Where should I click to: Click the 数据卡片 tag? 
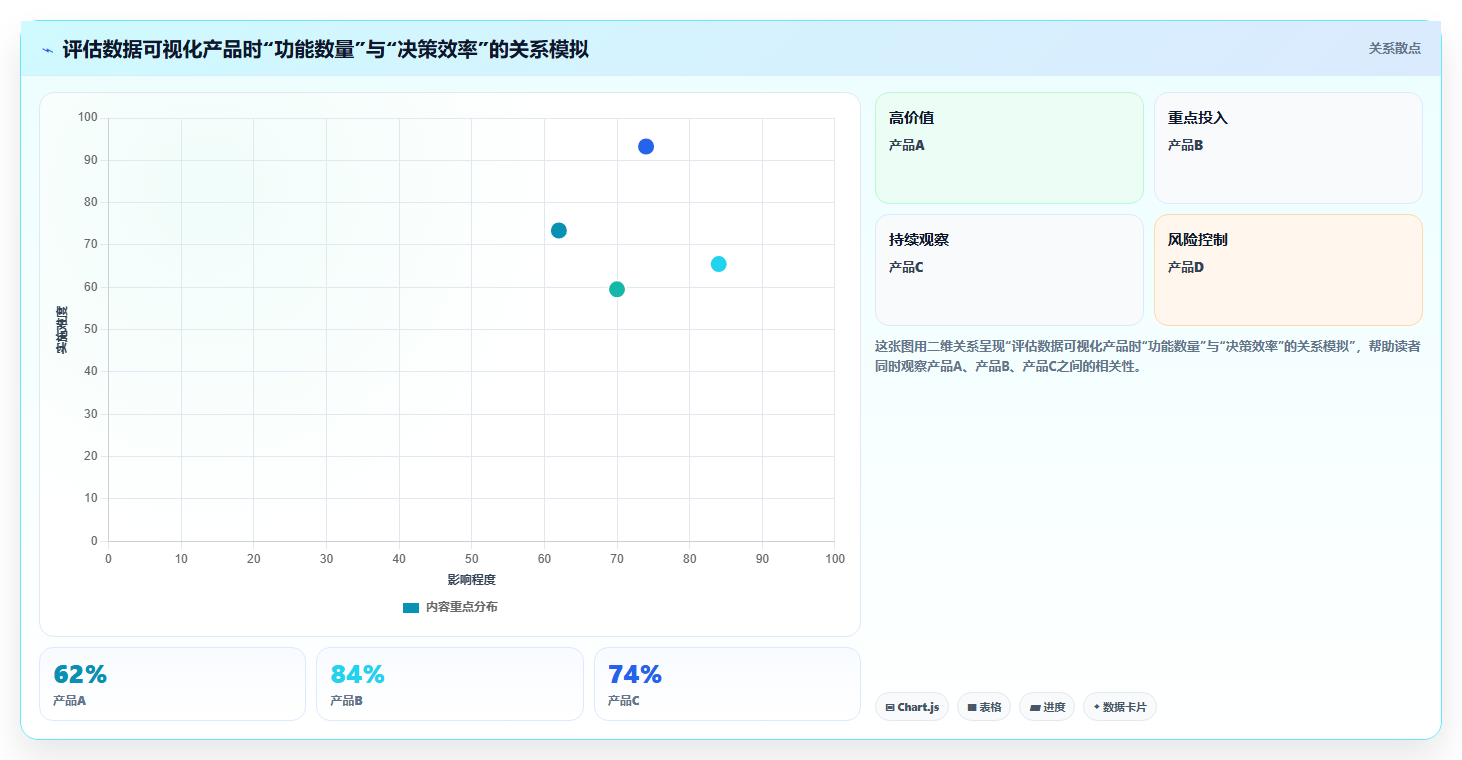[x=1120, y=707]
